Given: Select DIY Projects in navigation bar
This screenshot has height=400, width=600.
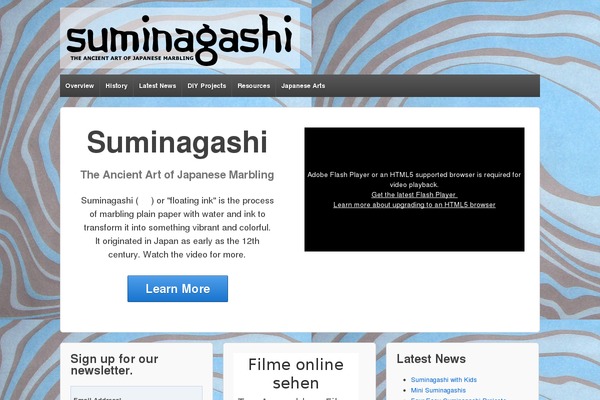Looking at the screenshot, I should pyautogui.click(x=207, y=86).
